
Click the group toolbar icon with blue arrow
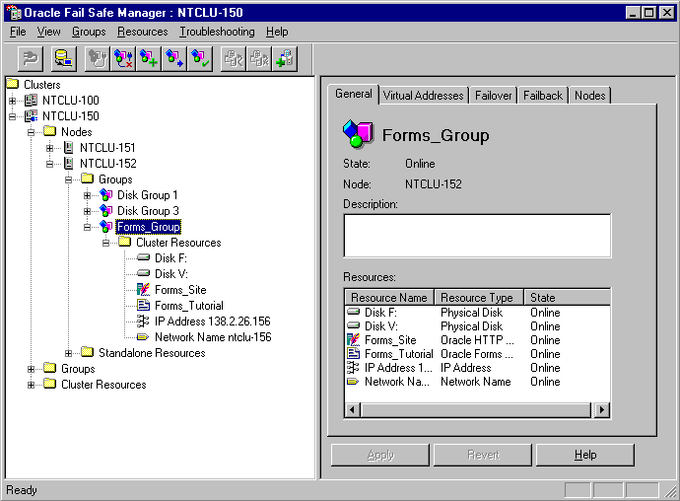[174, 59]
